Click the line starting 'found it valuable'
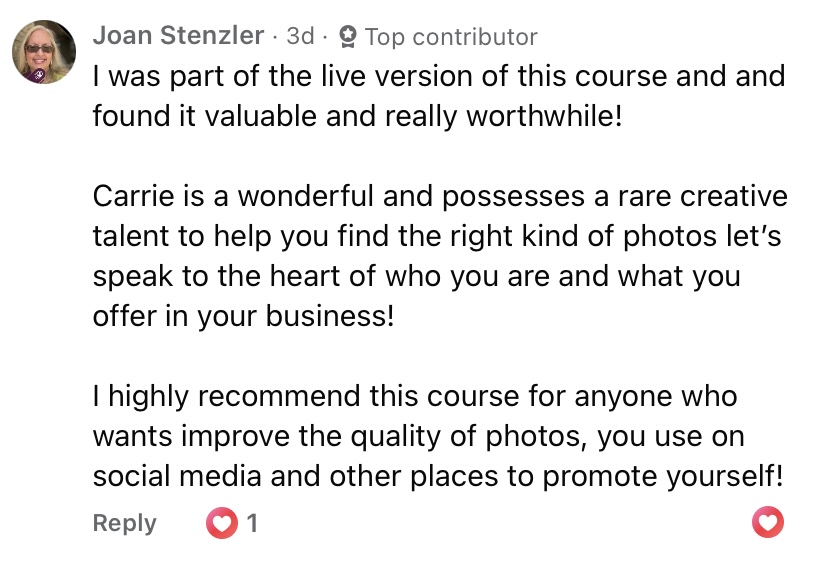Image resolution: width=816 pixels, height=568 pixels. (357, 116)
